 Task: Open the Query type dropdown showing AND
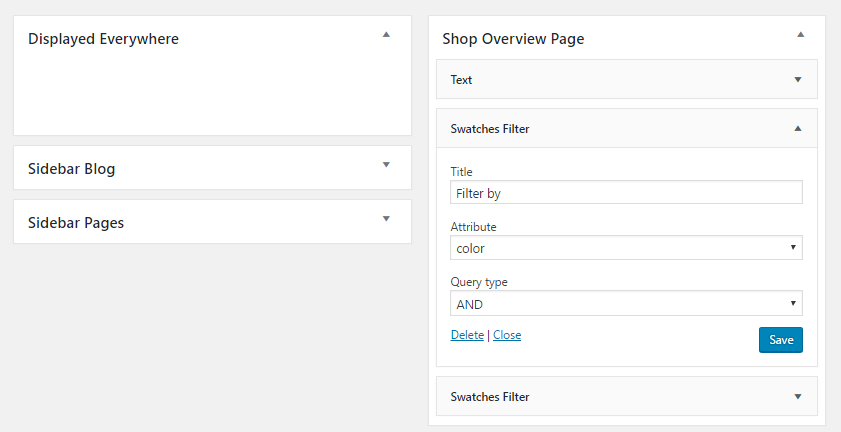coord(626,303)
